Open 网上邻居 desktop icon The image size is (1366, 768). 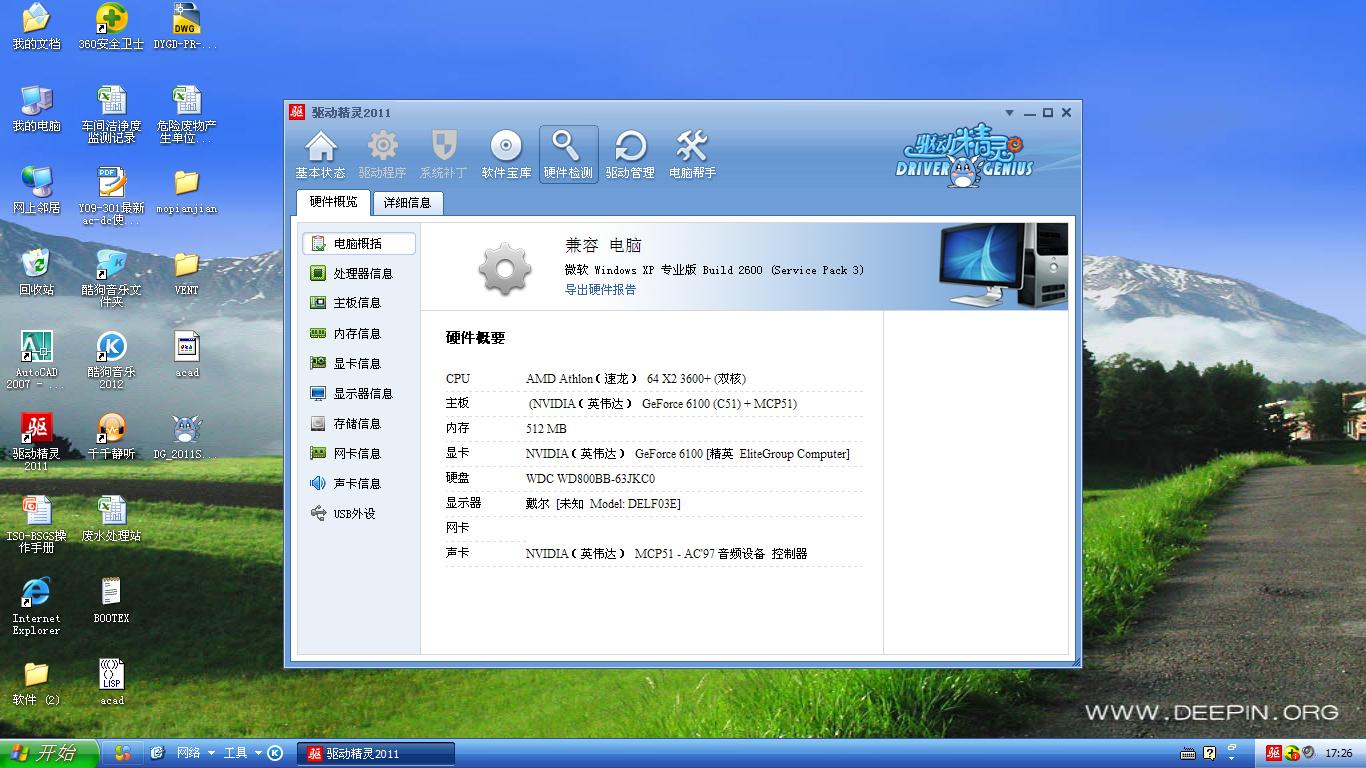point(36,191)
